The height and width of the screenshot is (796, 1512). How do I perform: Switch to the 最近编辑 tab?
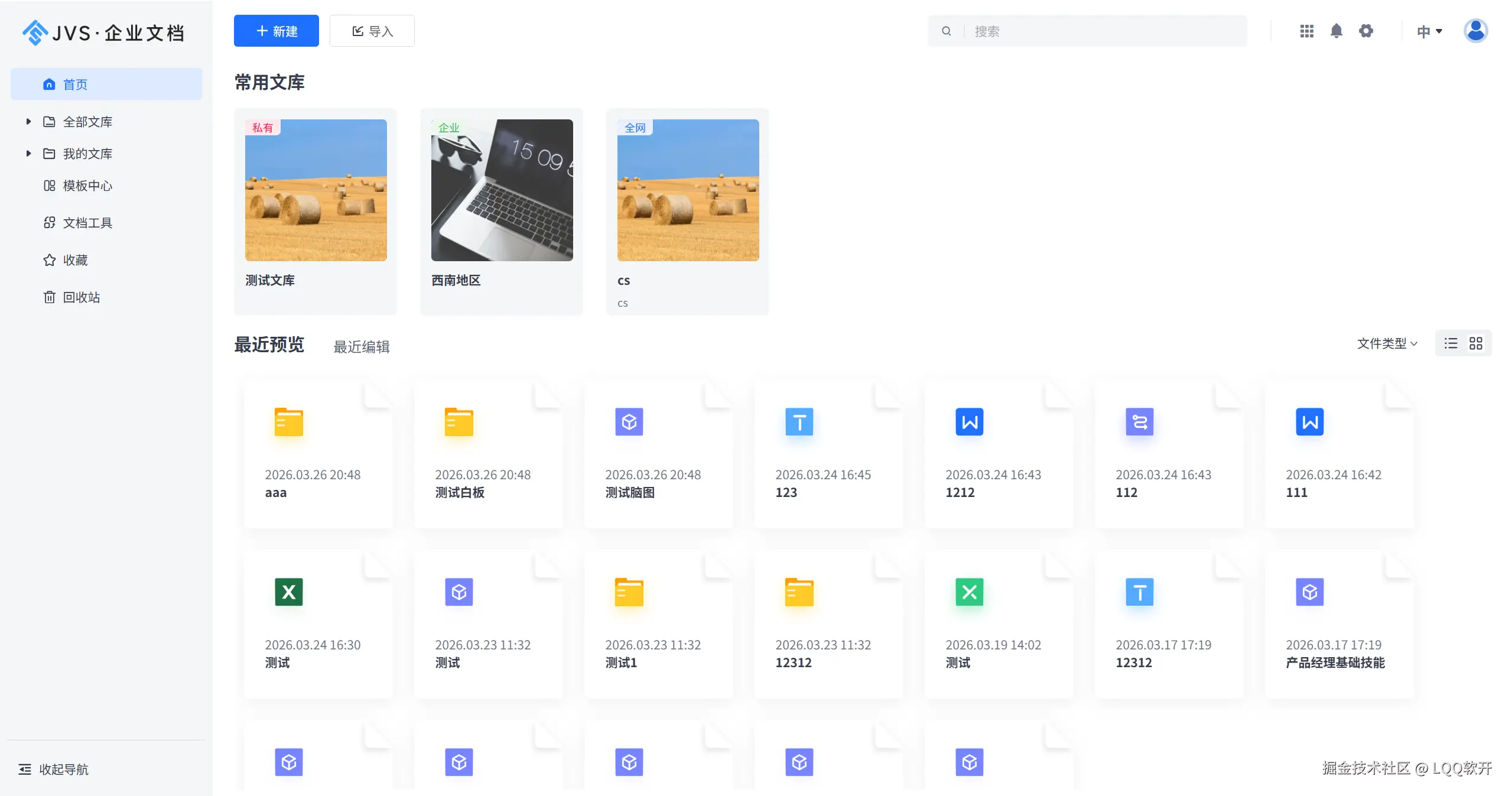361,347
